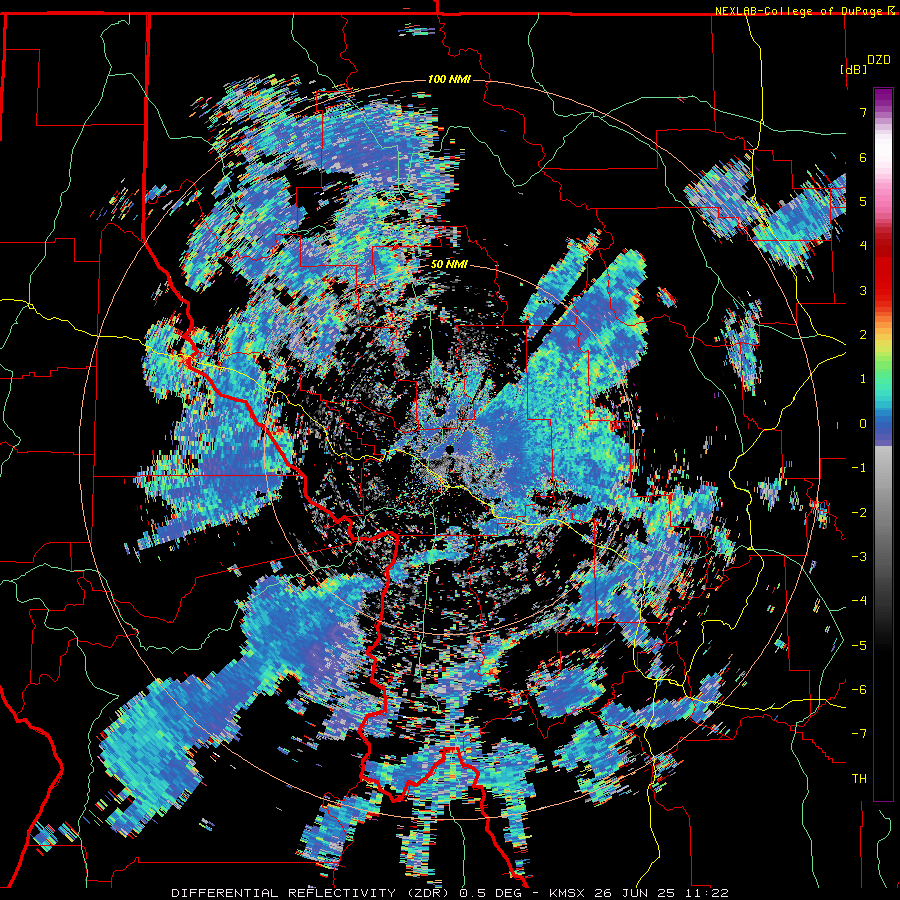Click the 100 NMI range ring label

coord(449,79)
